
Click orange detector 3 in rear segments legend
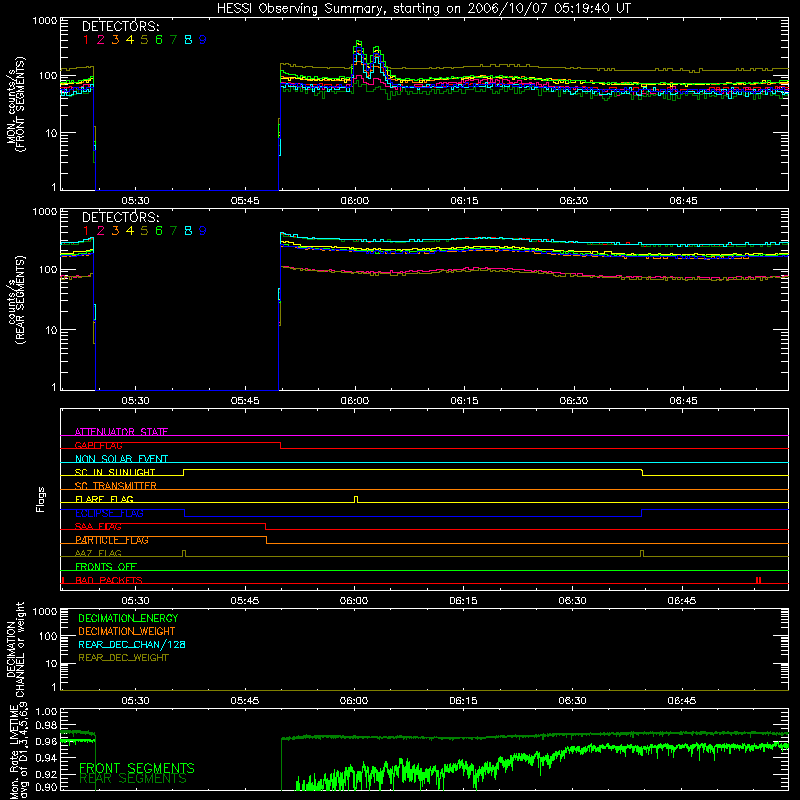[115, 231]
